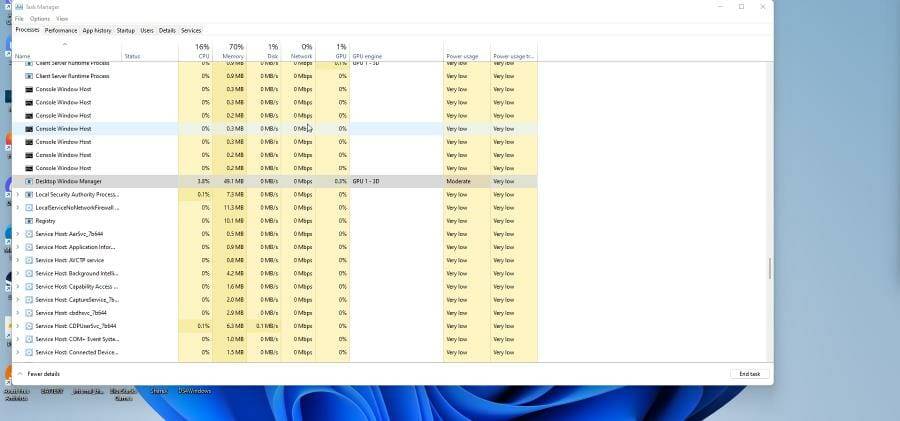This screenshot has height=421, width=900.
Task: Sort processes by Disk column
Action: point(263,51)
